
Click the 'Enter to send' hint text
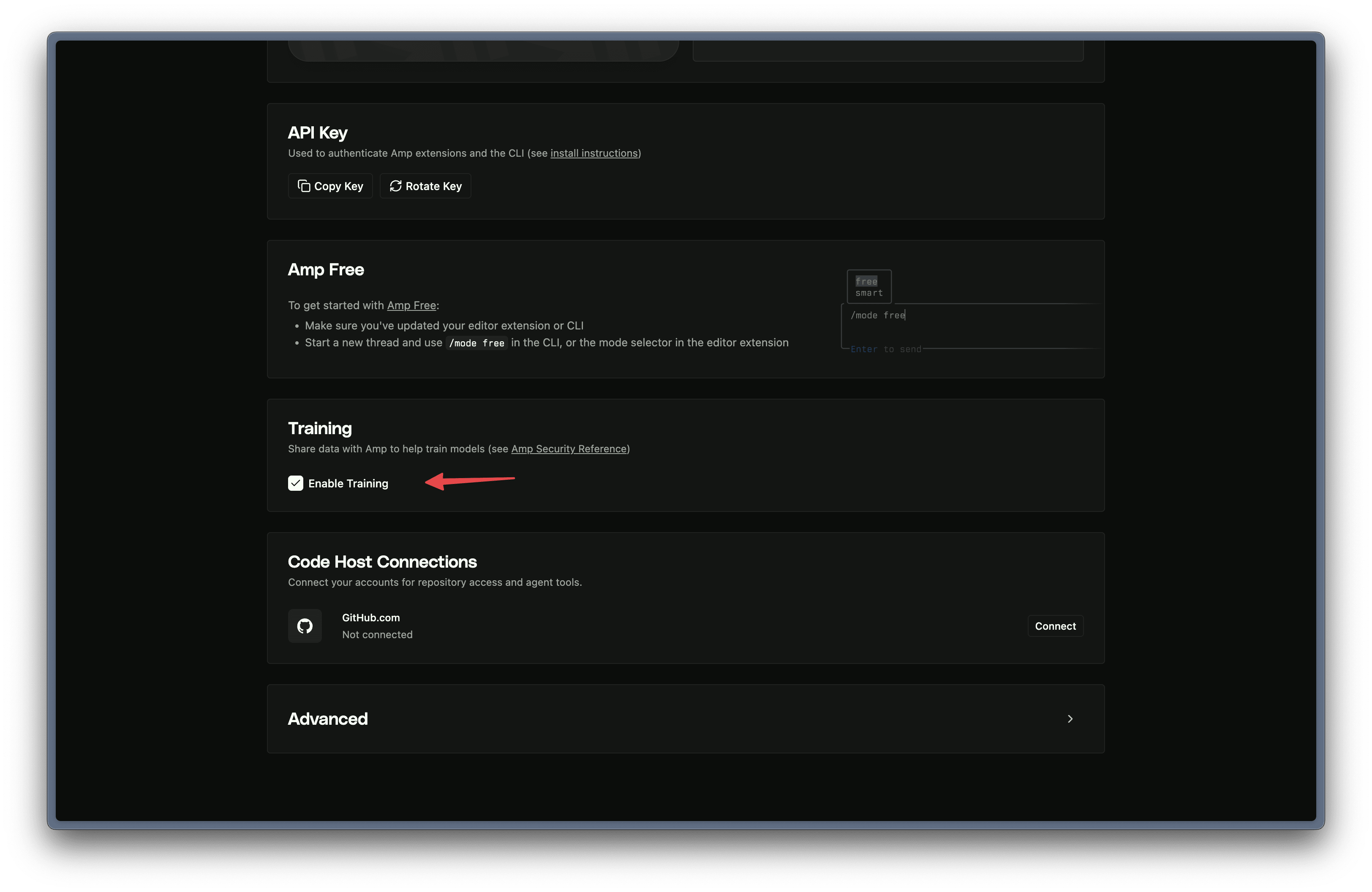885,349
